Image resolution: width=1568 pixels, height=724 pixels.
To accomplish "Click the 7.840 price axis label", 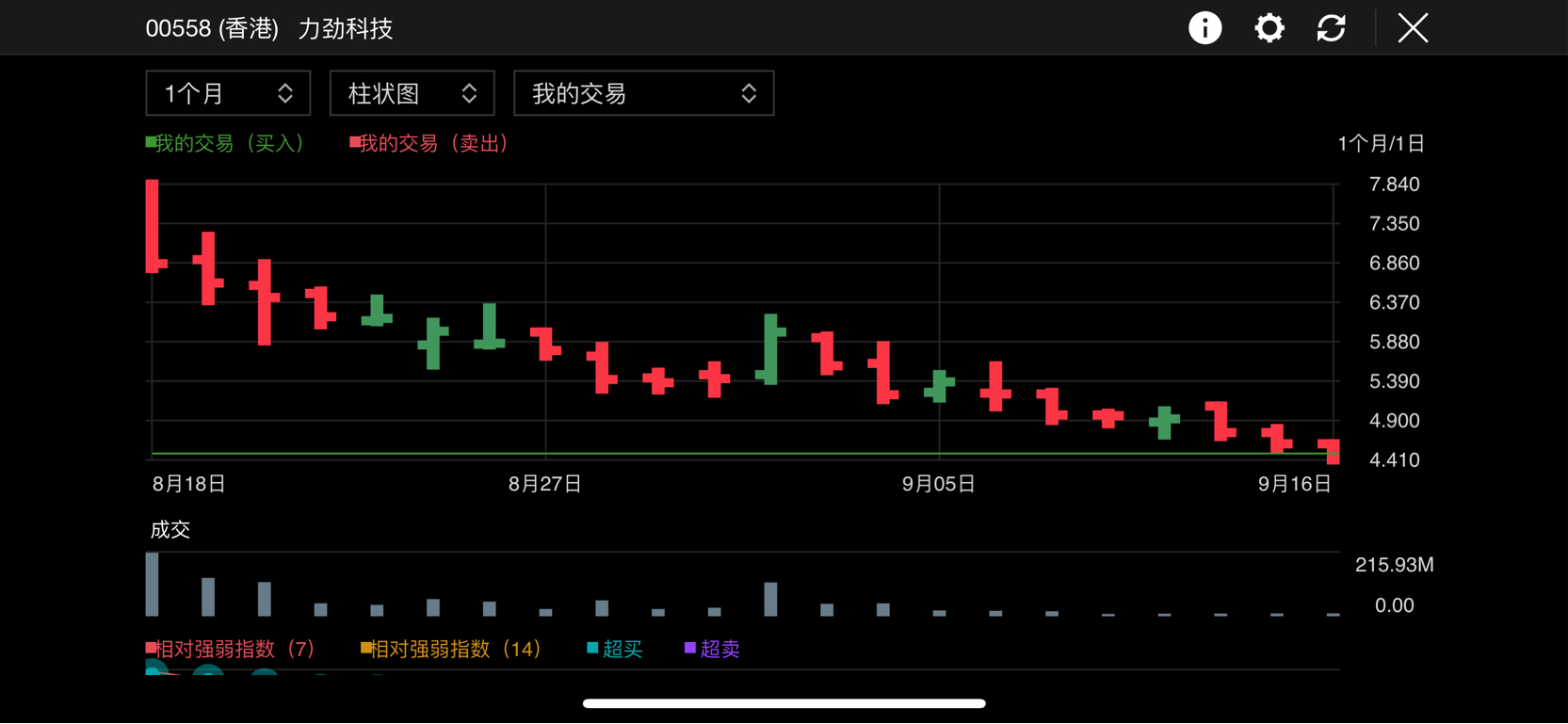I will [1395, 185].
